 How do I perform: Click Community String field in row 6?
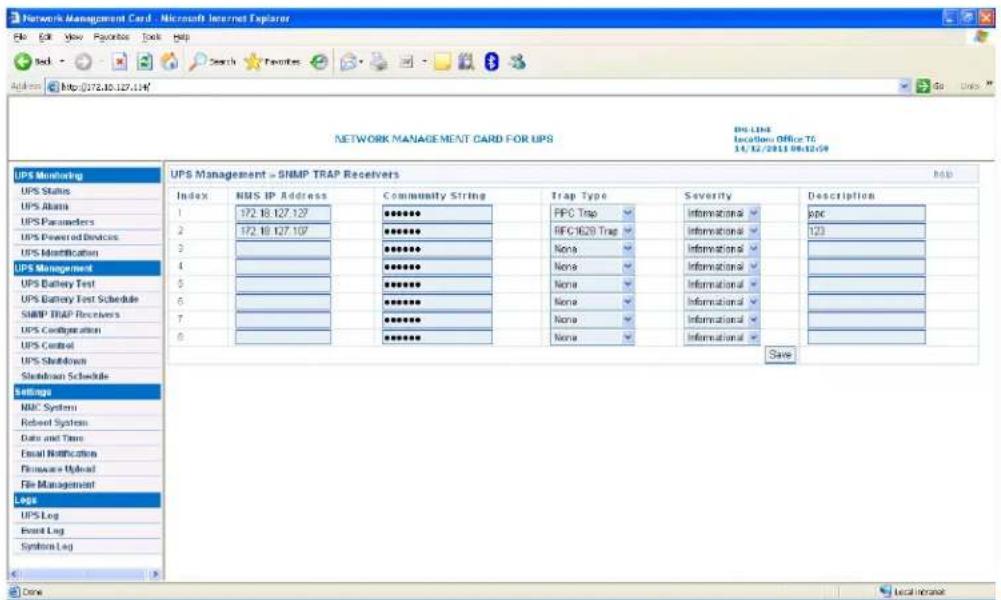(x=437, y=302)
